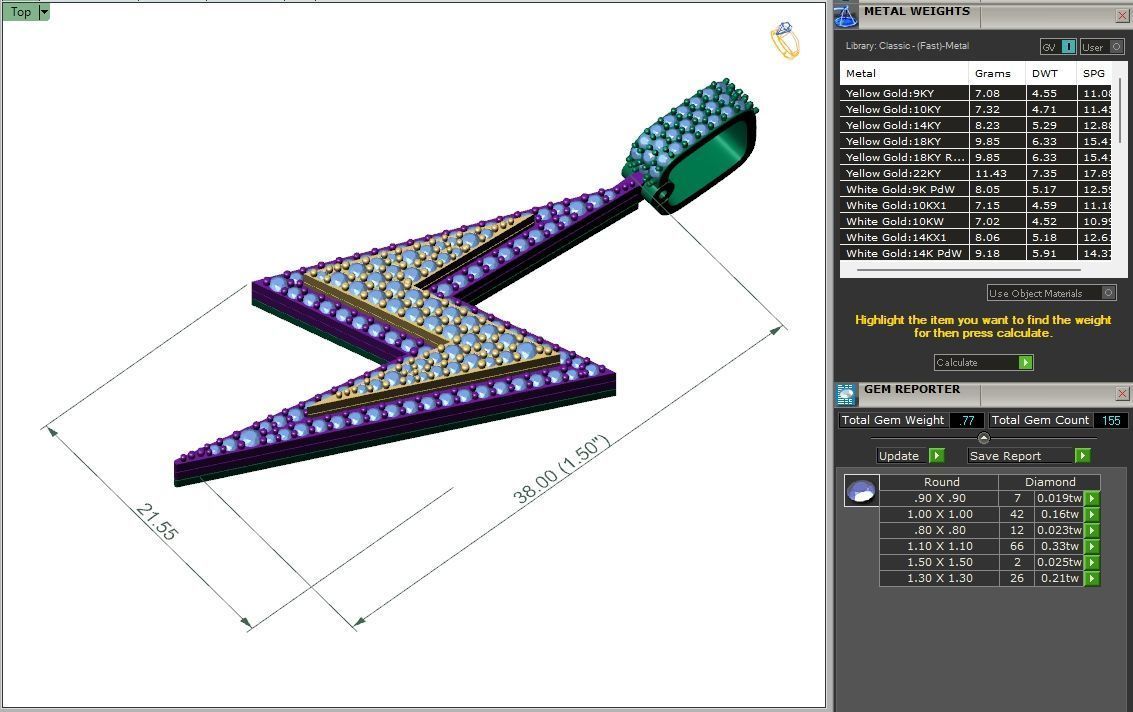Click the Diamond column header

click(1050, 482)
